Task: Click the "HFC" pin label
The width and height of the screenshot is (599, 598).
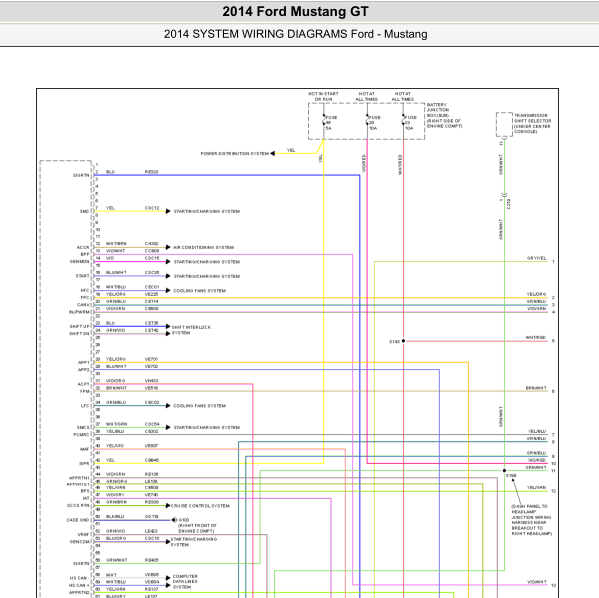Action: (85, 290)
